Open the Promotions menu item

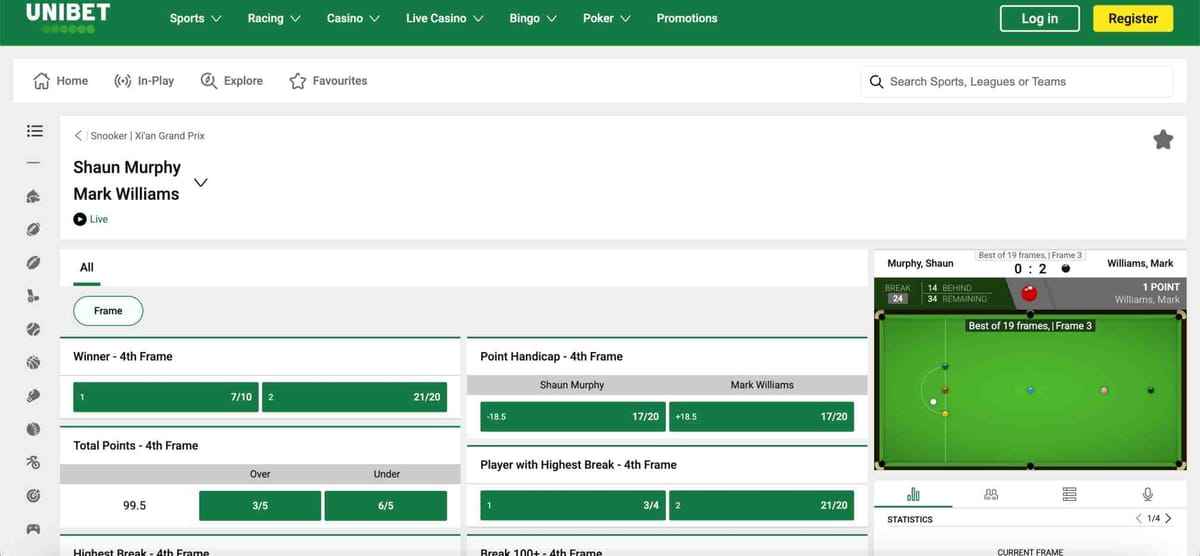pos(687,18)
